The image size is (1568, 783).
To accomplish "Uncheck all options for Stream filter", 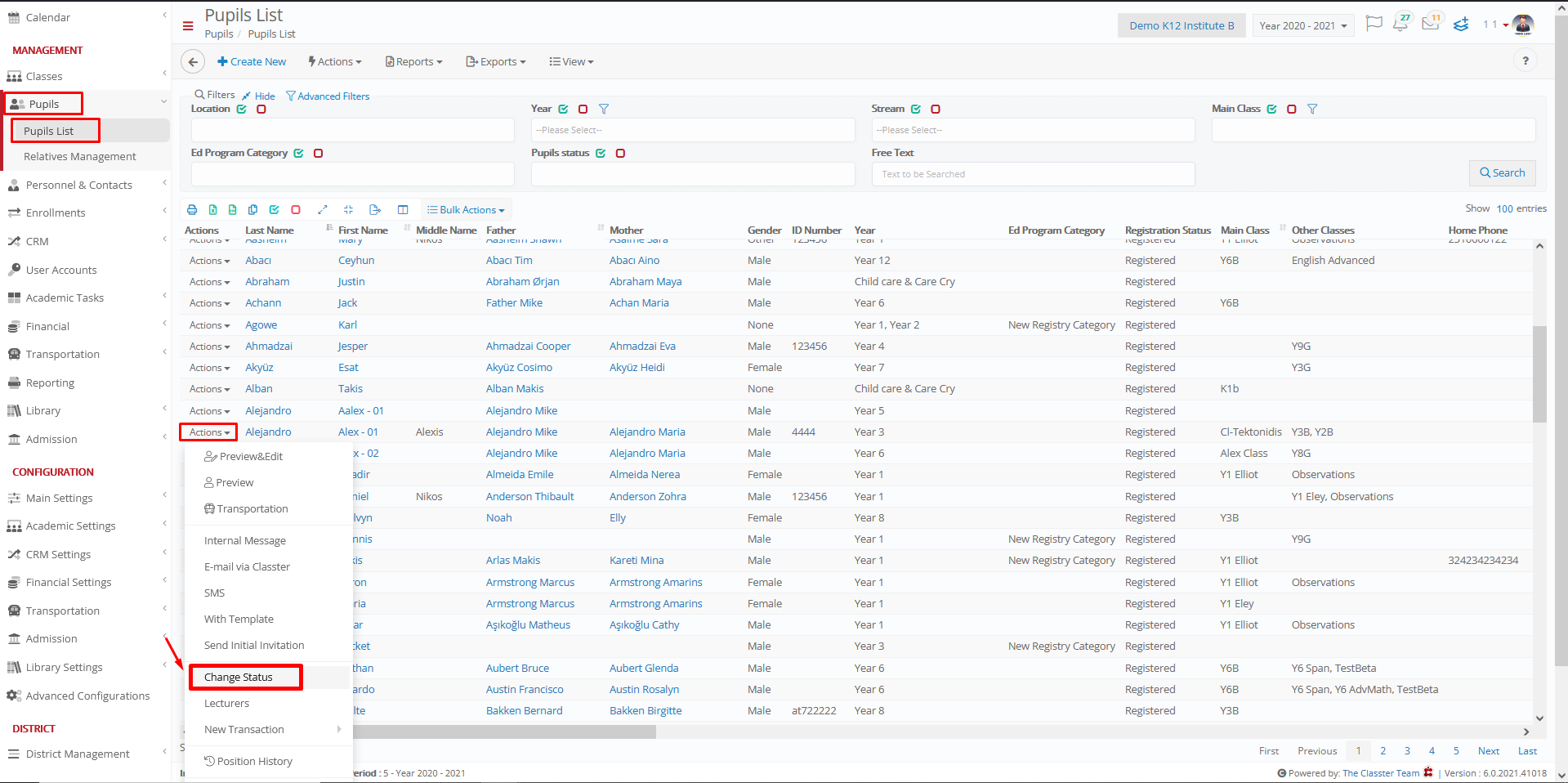I will point(936,109).
